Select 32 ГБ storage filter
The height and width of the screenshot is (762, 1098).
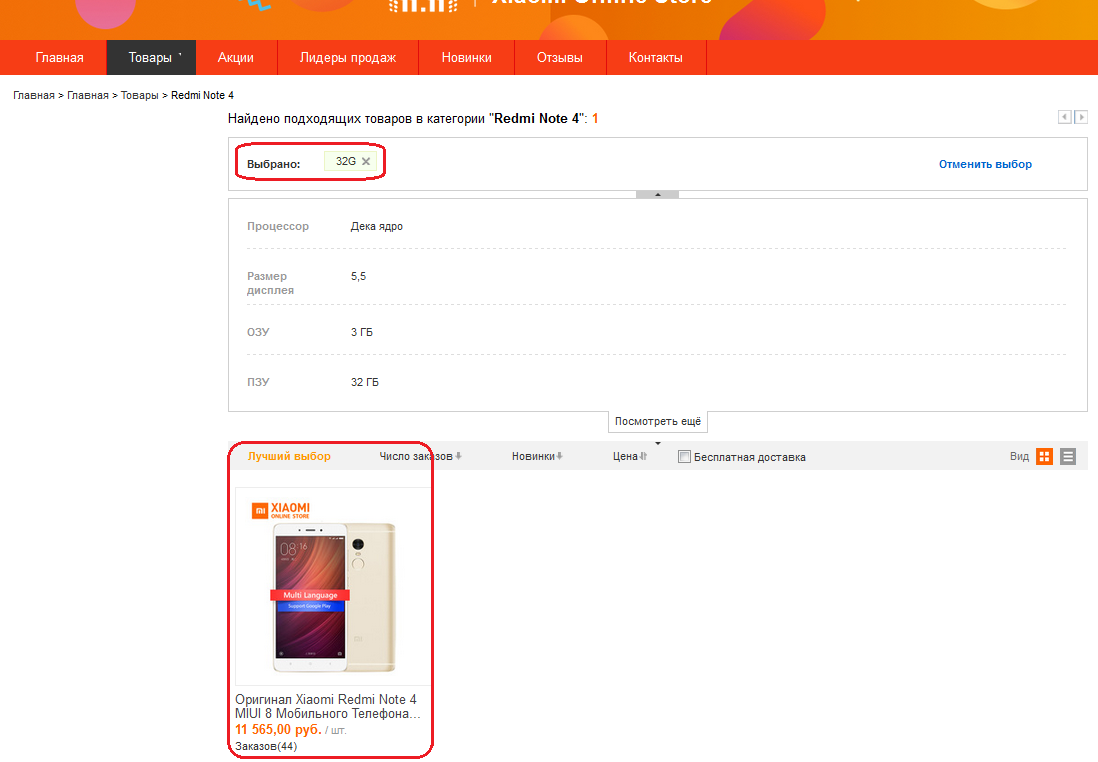pos(365,382)
